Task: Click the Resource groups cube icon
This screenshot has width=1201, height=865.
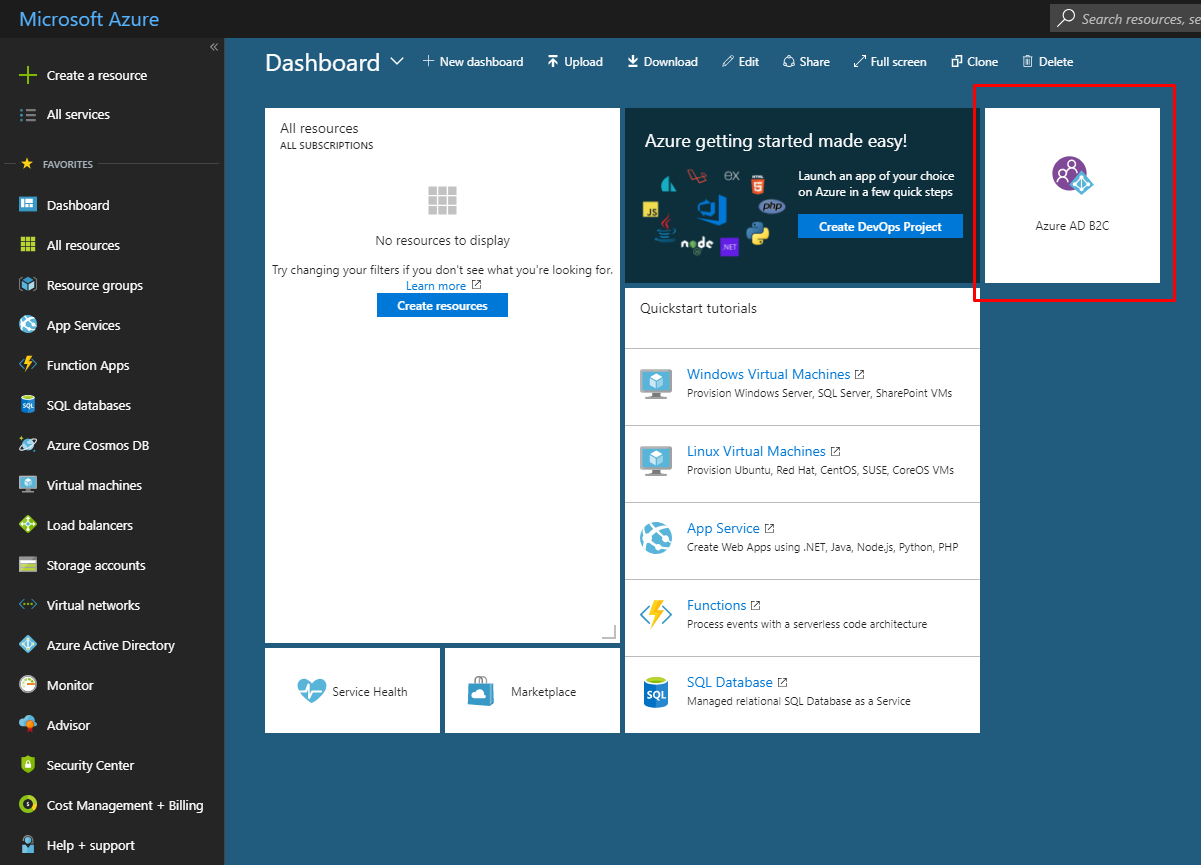Action: tap(28, 285)
